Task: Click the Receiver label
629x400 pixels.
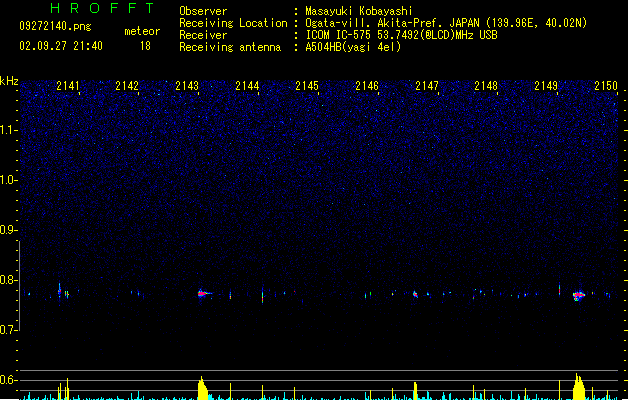Action: [x=203, y=35]
